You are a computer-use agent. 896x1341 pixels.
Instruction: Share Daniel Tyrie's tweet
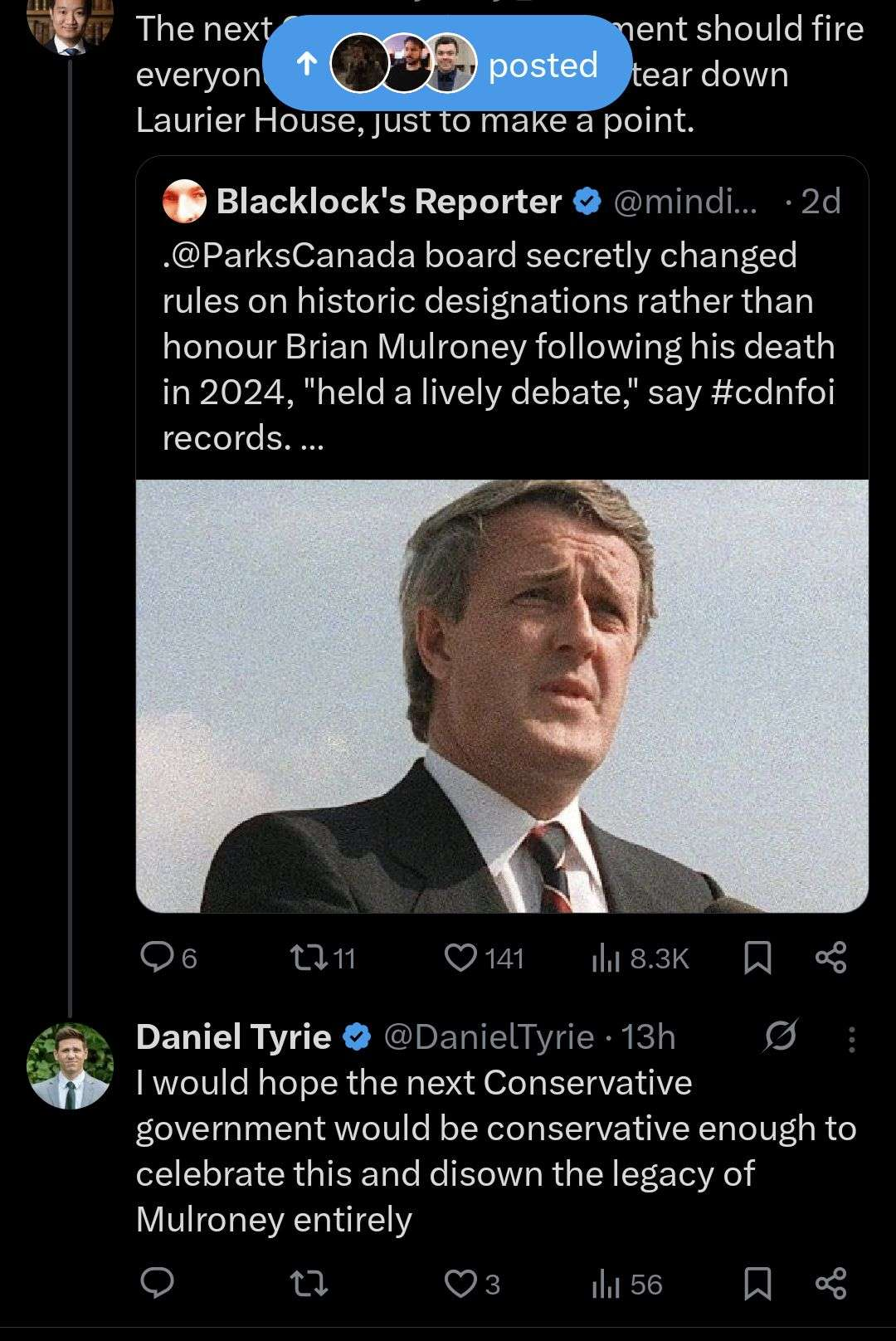click(830, 1284)
